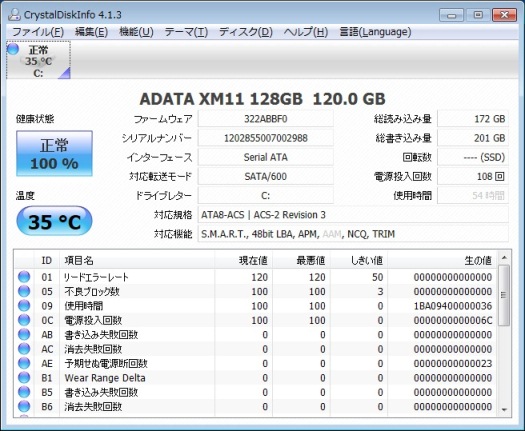Click the しきい値 column header
Screen dimensions: 525x431
coord(359,260)
